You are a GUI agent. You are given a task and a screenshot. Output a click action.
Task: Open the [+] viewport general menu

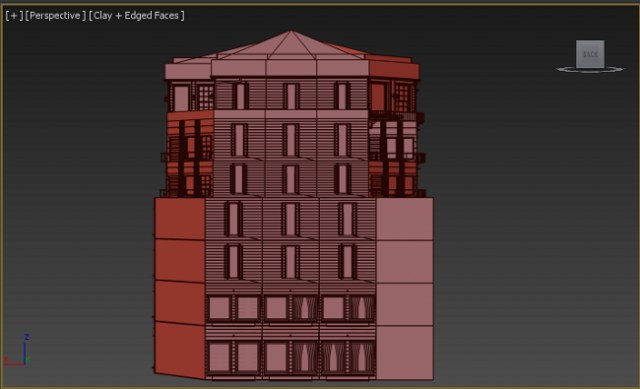coord(14,16)
